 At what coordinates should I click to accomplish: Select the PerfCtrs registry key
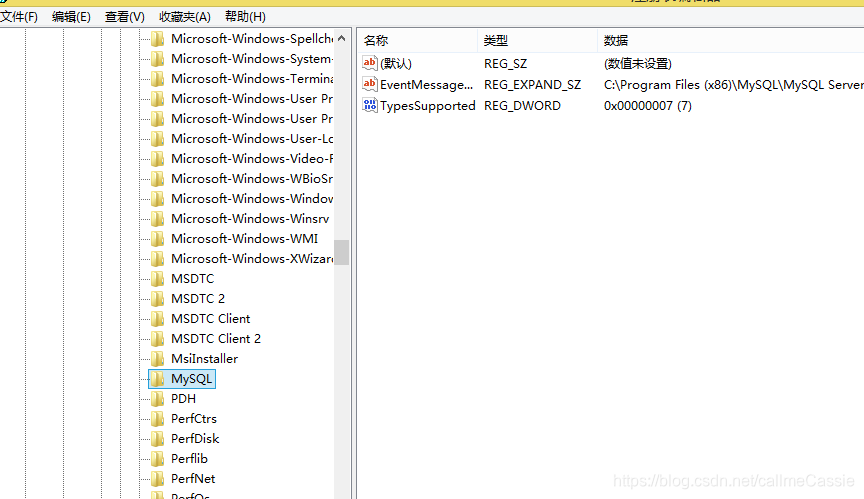click(x=194, y=419)
